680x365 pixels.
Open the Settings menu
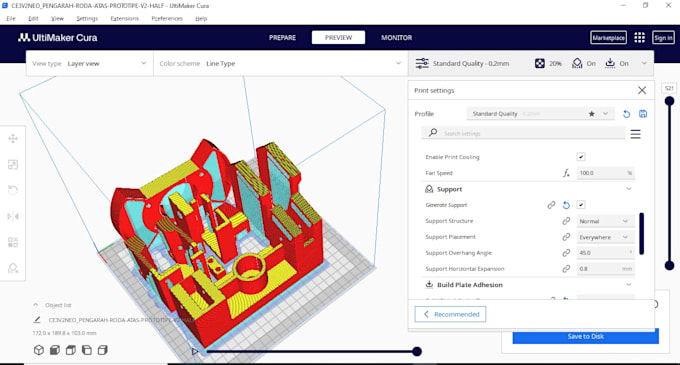[87, 19]
